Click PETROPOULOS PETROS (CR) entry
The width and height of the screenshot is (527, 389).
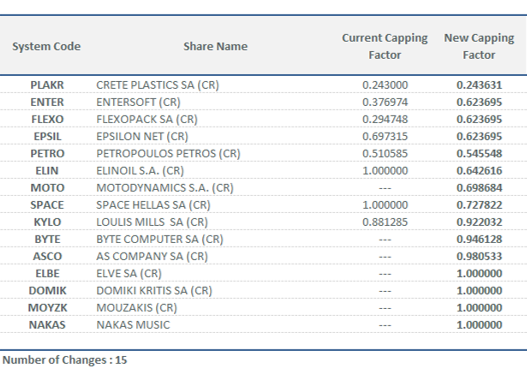click(168, 154)
